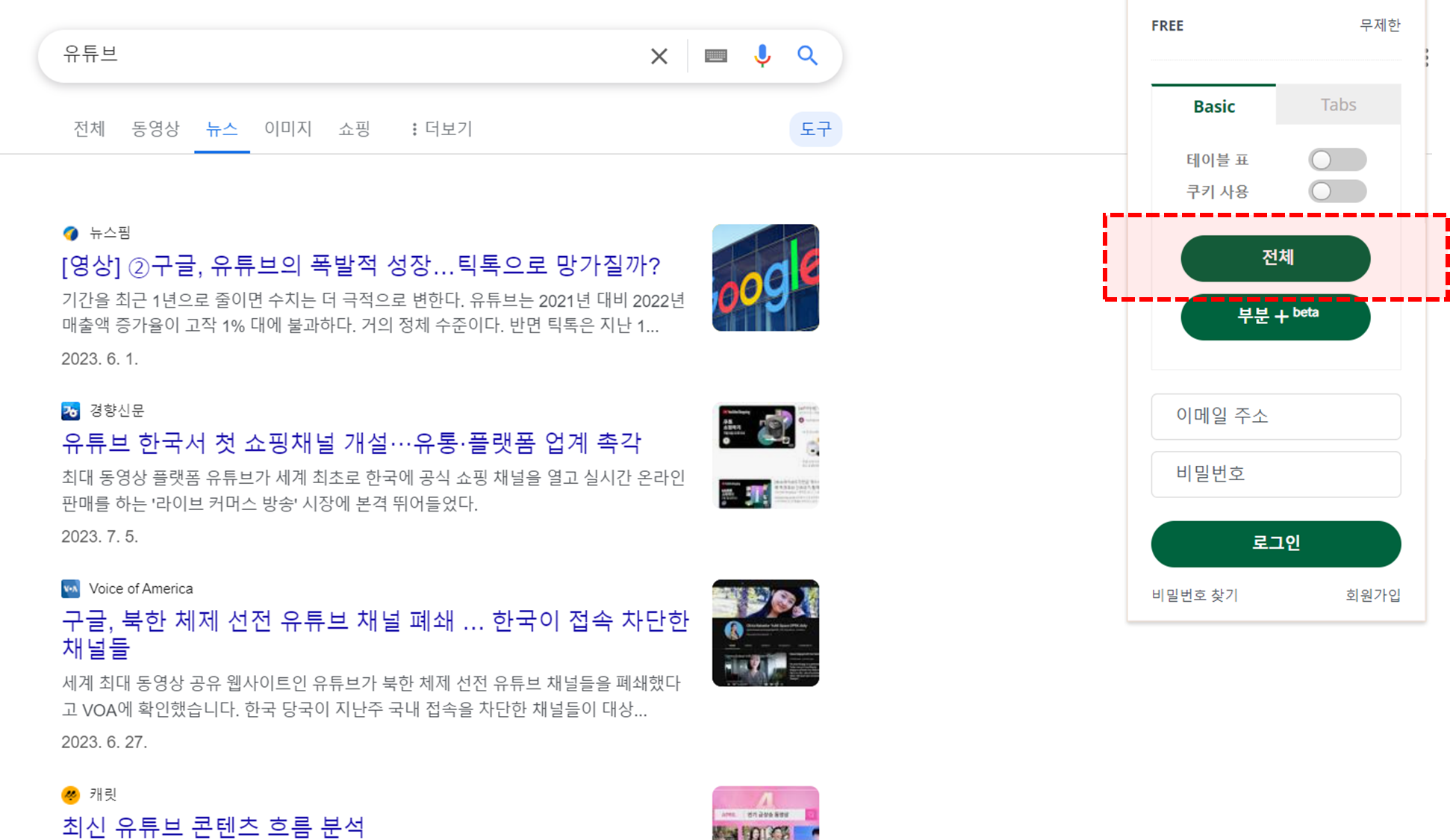Open the 경향신문 source favicon
Screen dimensions: 1450x840
point(70,411)
